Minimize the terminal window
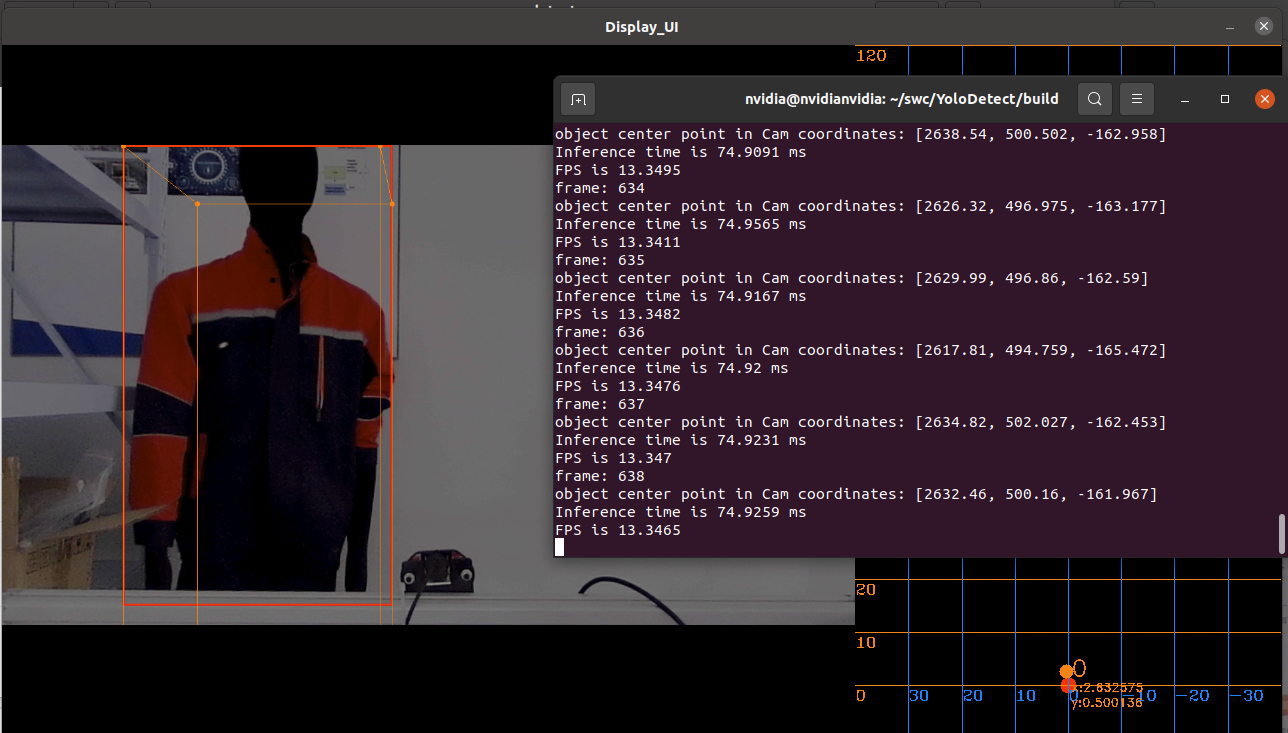Image resolution: width=1288 pixels, height=733 pixels. pos(1185,100)
